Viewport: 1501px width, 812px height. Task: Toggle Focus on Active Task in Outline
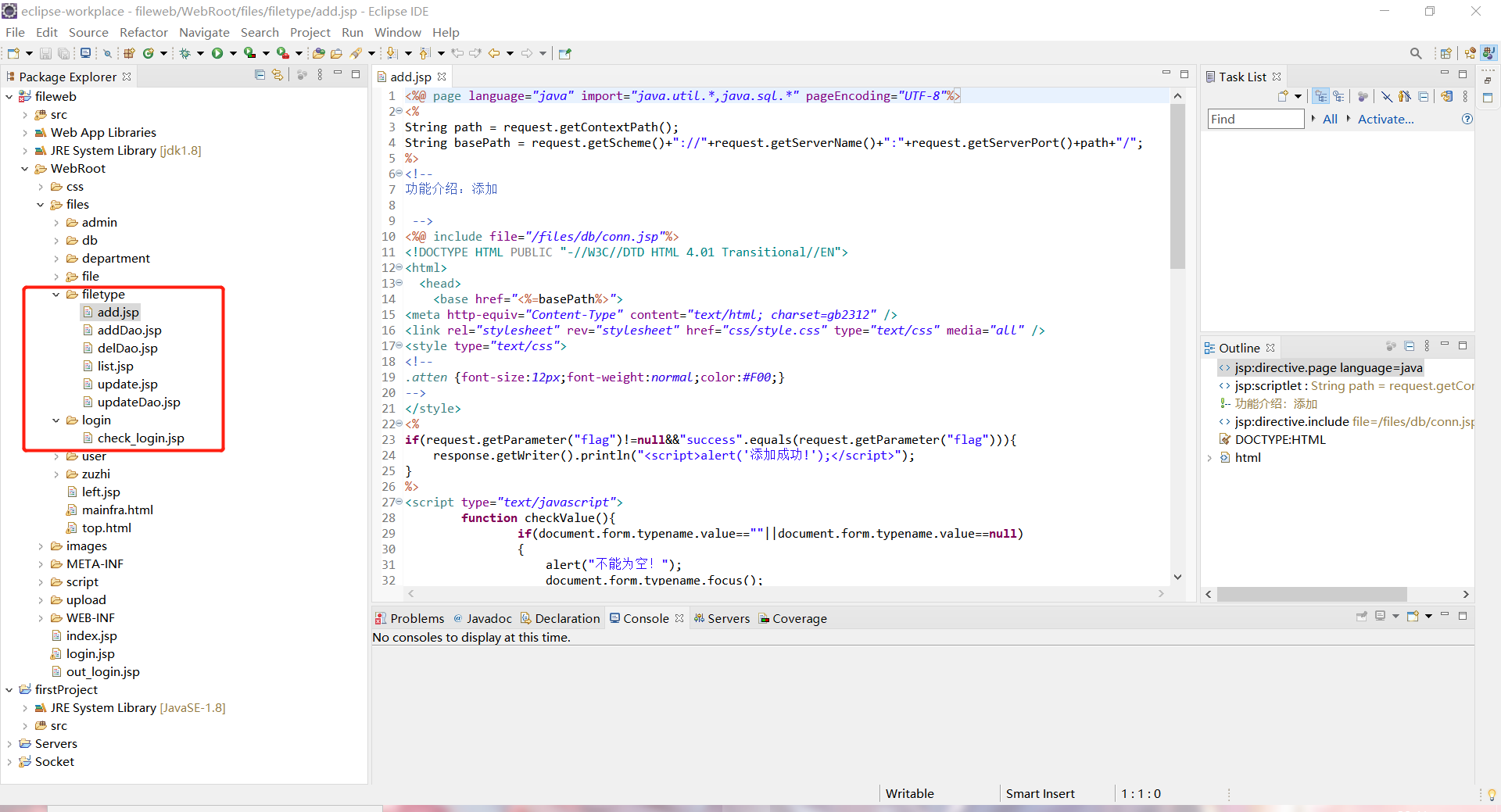1391,346
